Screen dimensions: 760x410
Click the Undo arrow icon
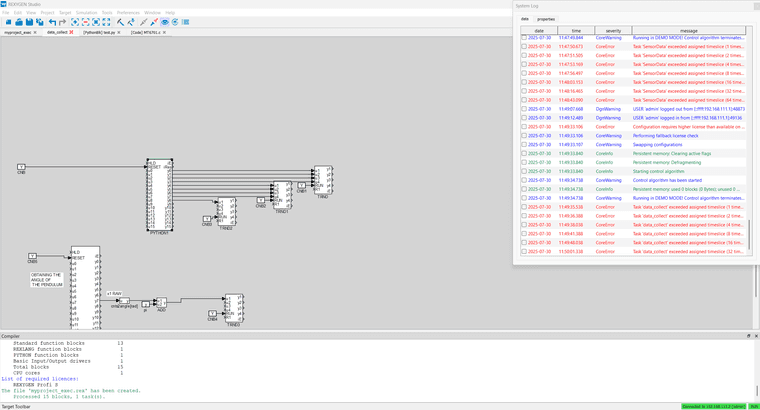click(x=52, y=22)
